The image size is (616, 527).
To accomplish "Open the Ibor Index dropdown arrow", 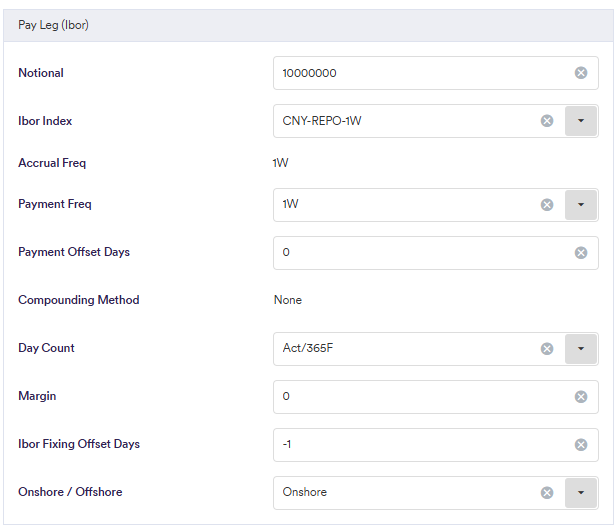I will pyautogui.click(x=581, y=121).
